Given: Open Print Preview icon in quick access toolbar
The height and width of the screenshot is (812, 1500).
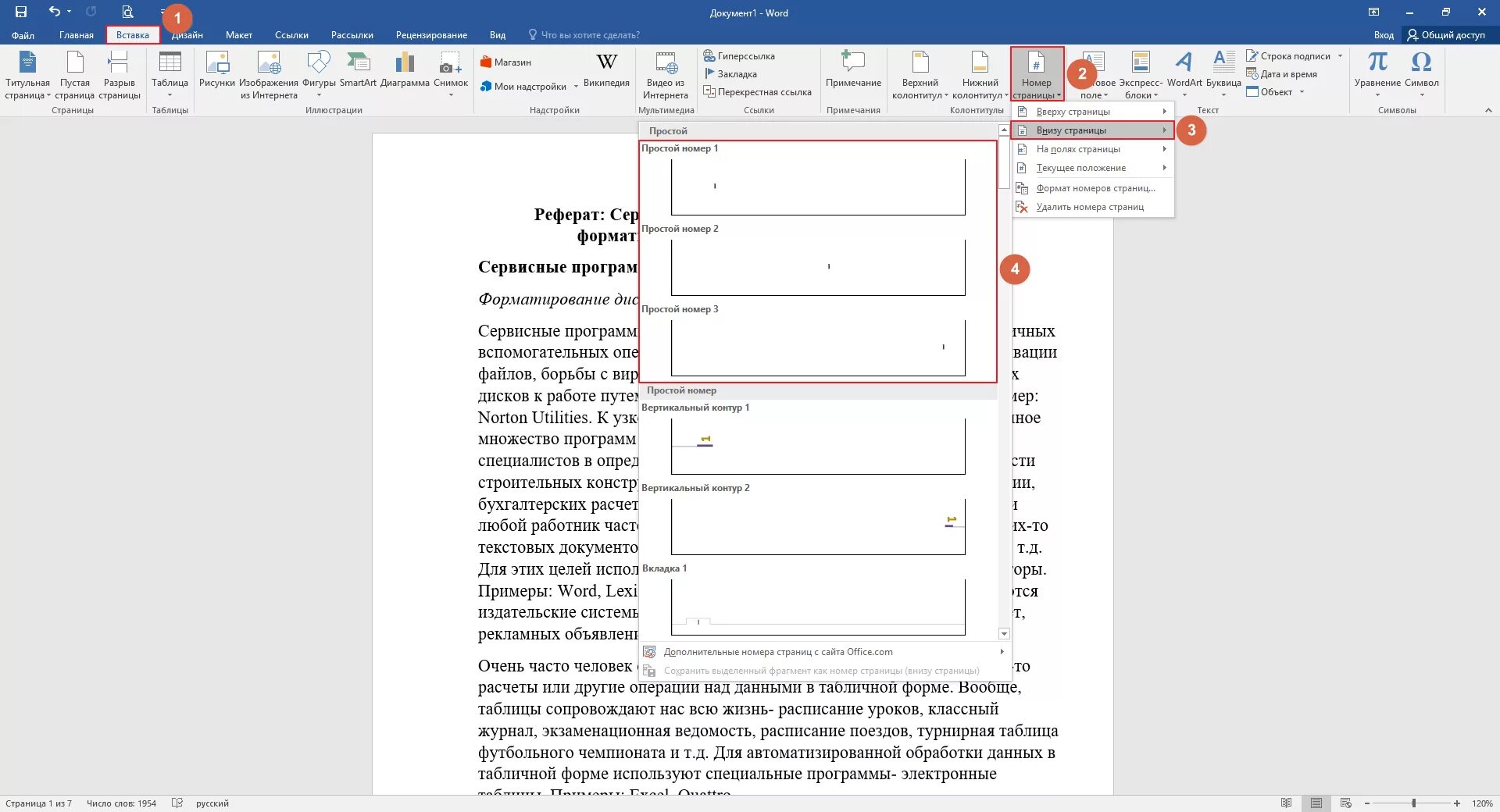Looking at the screenshot, I should (127, 12).
